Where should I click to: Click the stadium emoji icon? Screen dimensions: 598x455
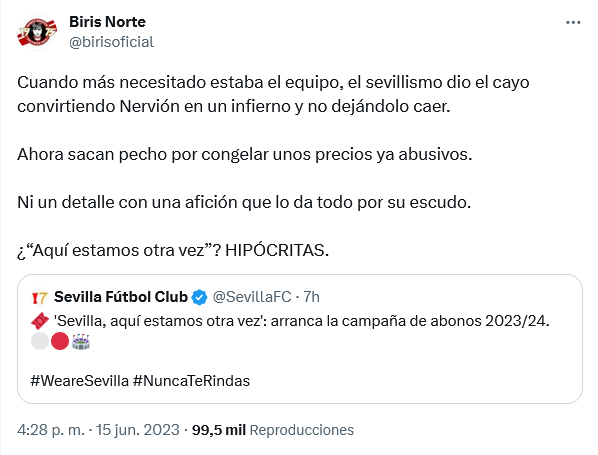coord(80,341)
